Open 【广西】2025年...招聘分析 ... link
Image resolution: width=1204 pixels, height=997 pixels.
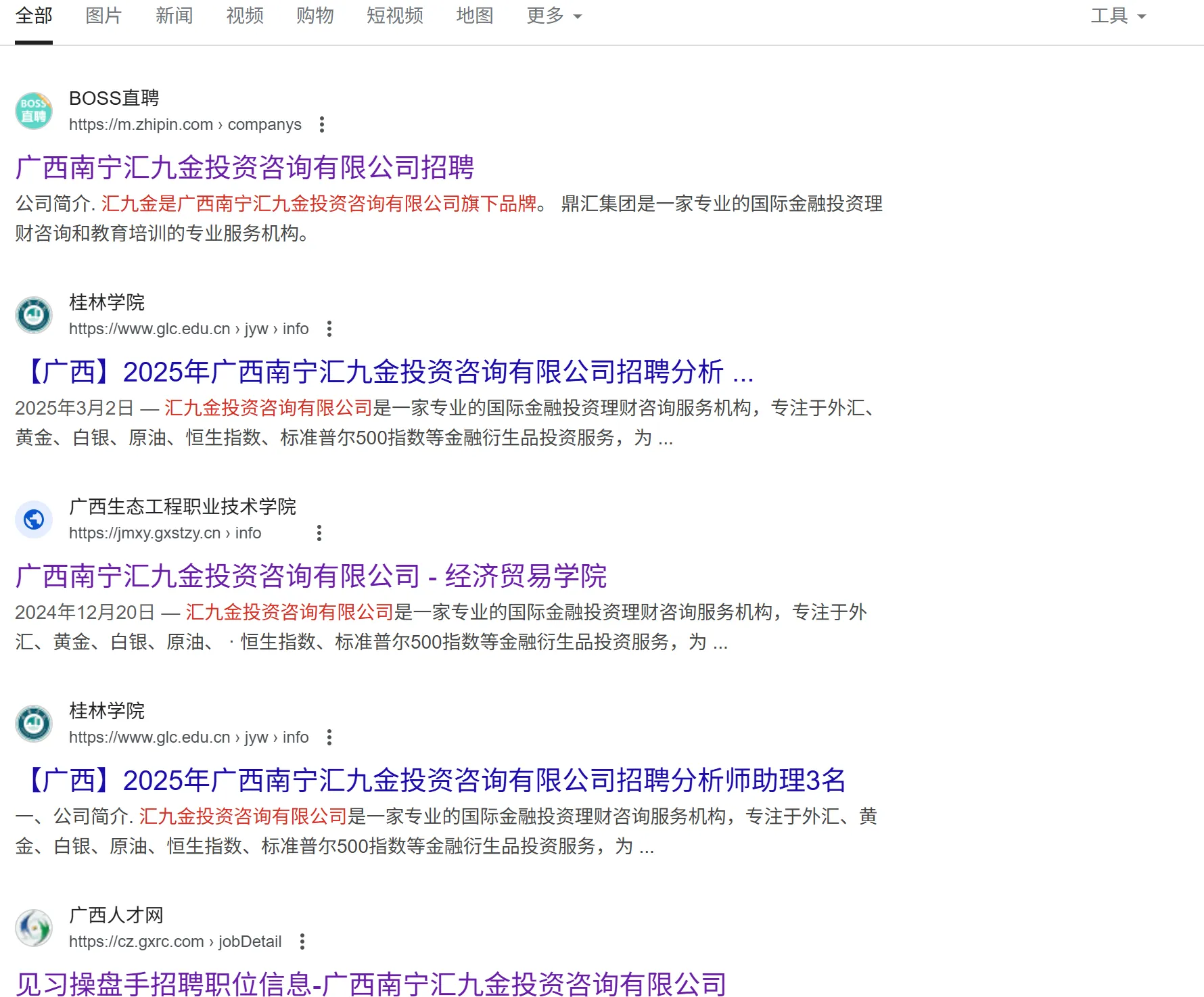(x=384, y=372)
